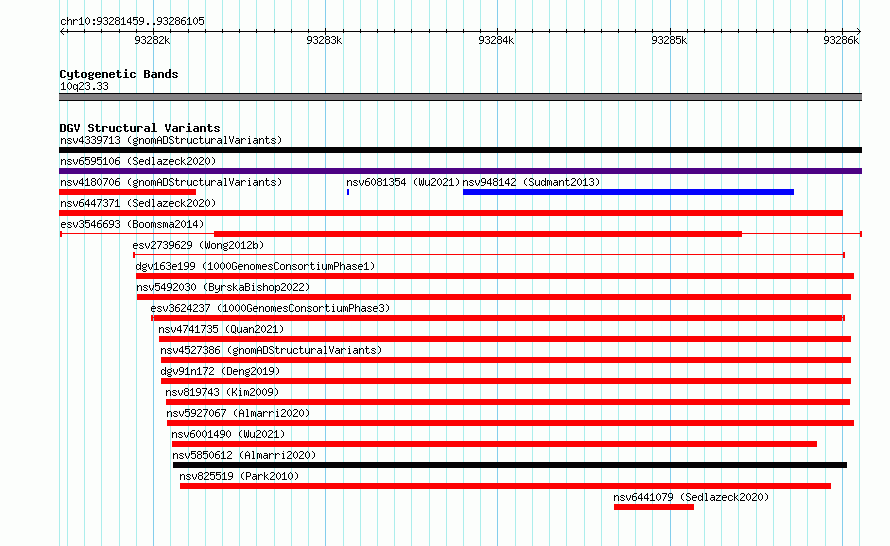Click the red dgv163e199 variant bar
This screenshot has height=546, width=890.
(x=495, y=276)
